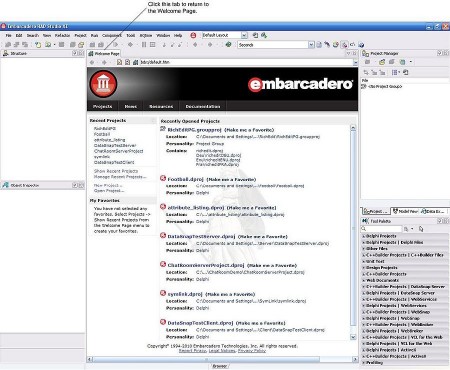Select the <No Project Group> tree item
This screenshot has width=450, height=370.
coord(385,86)
